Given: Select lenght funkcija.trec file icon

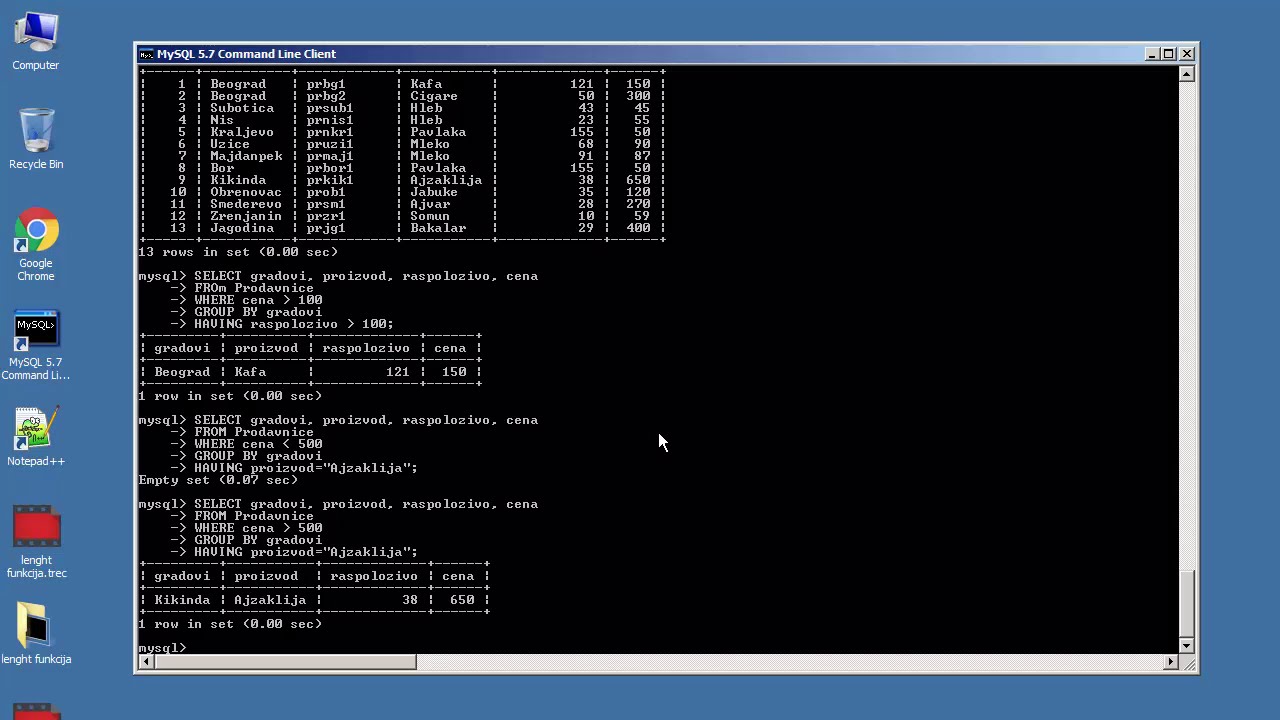Looking at the screenshot, I should (x=36, y=541).
